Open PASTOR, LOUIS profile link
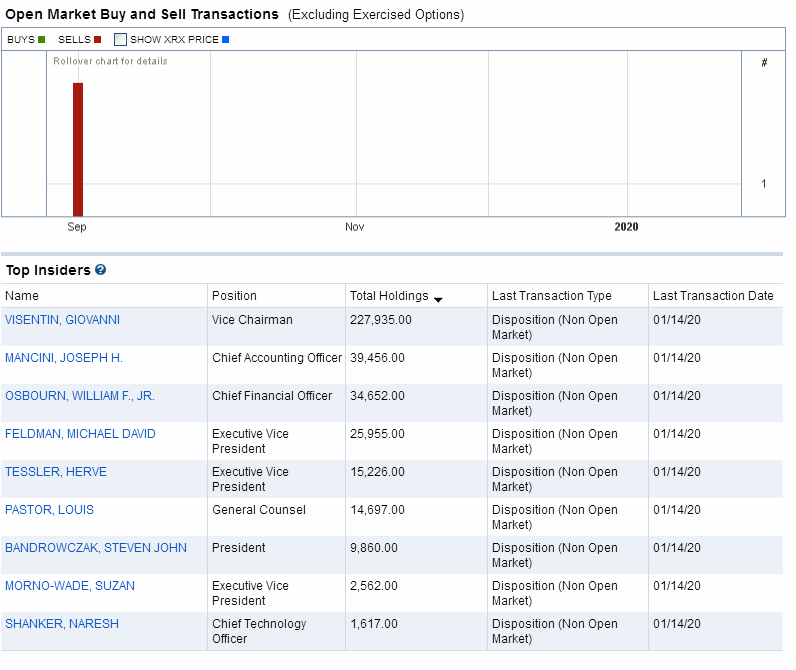This screenshot has width=796, height=670. pos(49,510)
